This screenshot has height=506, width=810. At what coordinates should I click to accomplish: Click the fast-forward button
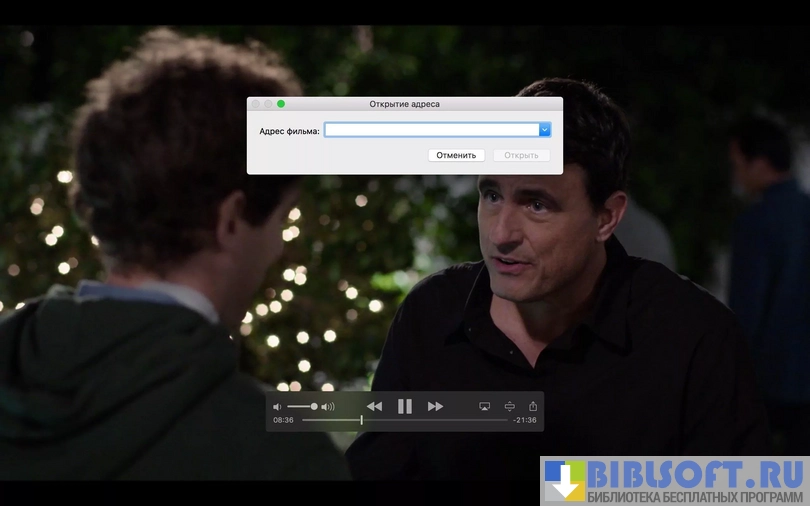435,406
